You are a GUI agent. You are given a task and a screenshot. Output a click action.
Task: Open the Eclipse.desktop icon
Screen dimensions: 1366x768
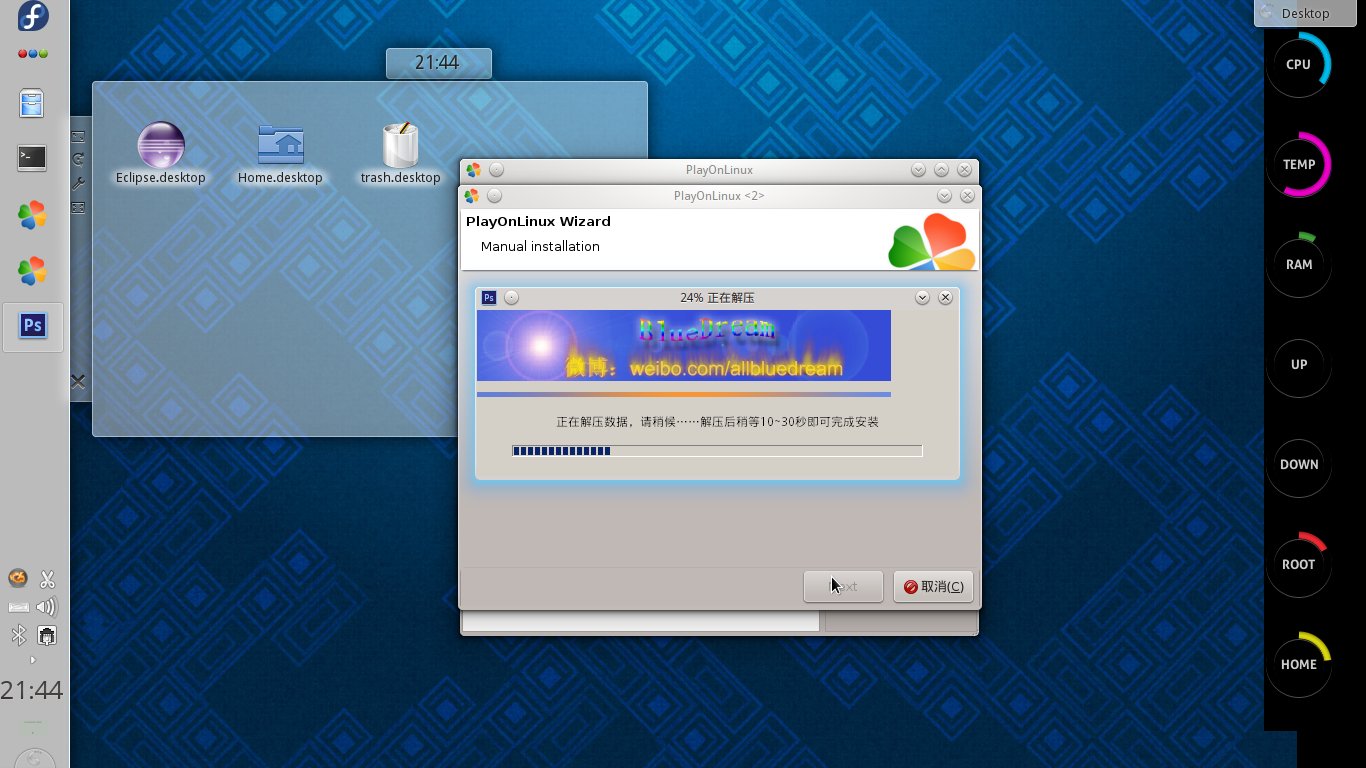[x=161, y=153]
